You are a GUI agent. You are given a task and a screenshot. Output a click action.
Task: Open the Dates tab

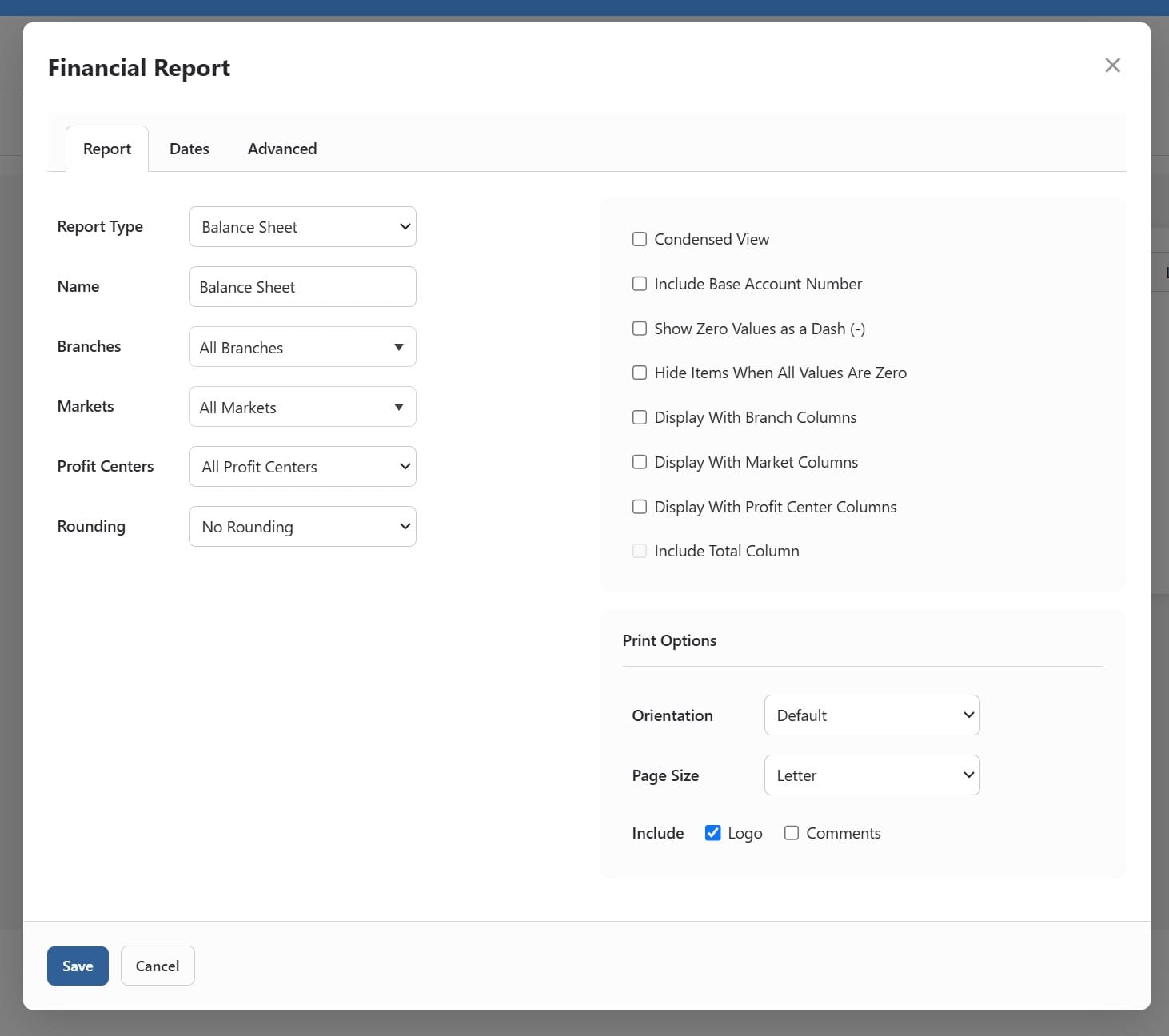pos(190,149)
